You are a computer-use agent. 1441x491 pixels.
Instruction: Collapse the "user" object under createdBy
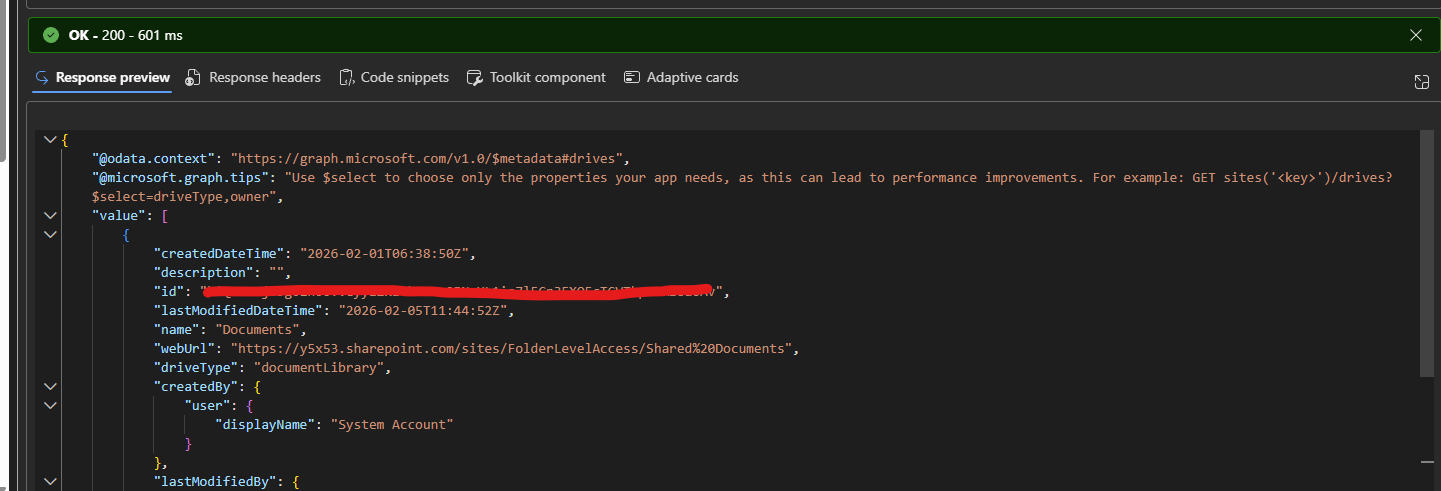50,405
